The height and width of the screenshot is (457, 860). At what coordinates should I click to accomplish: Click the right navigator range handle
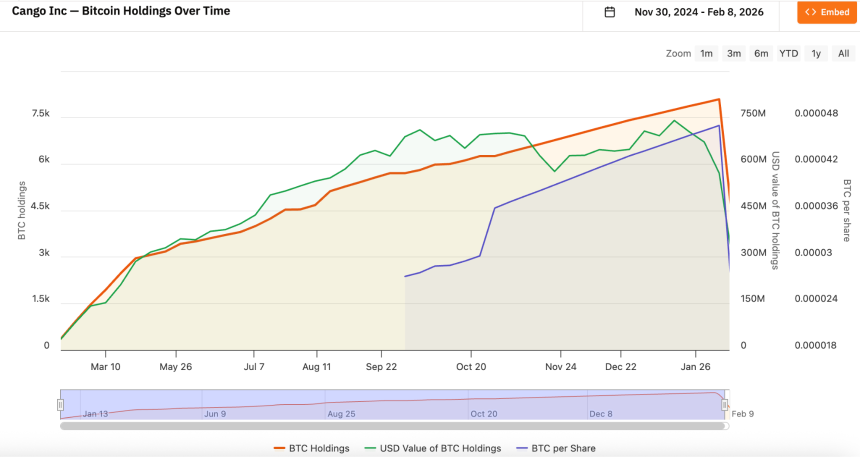click(x=727, y=404)
